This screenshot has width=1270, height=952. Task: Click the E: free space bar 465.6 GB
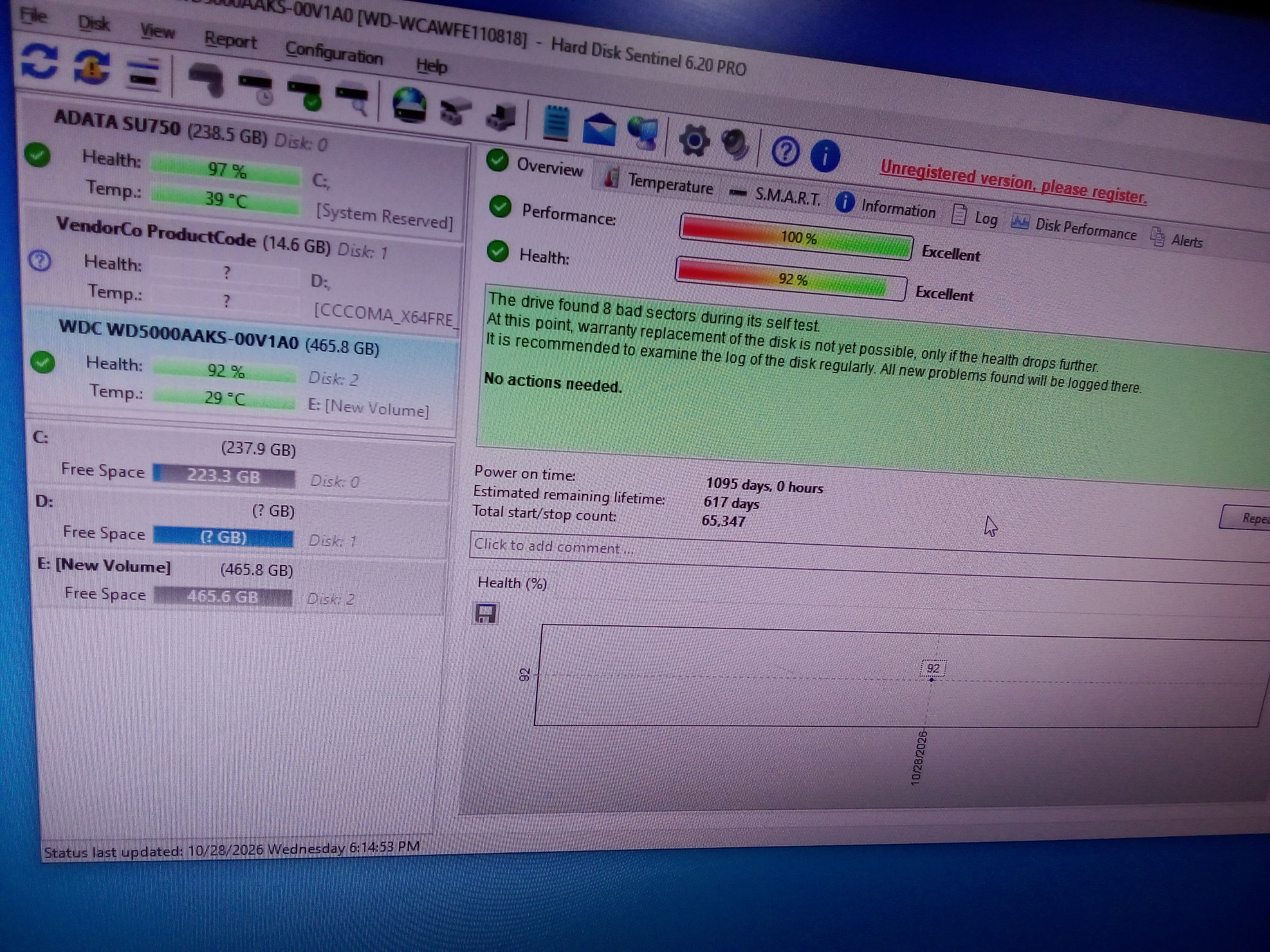(x=223, y=596)
